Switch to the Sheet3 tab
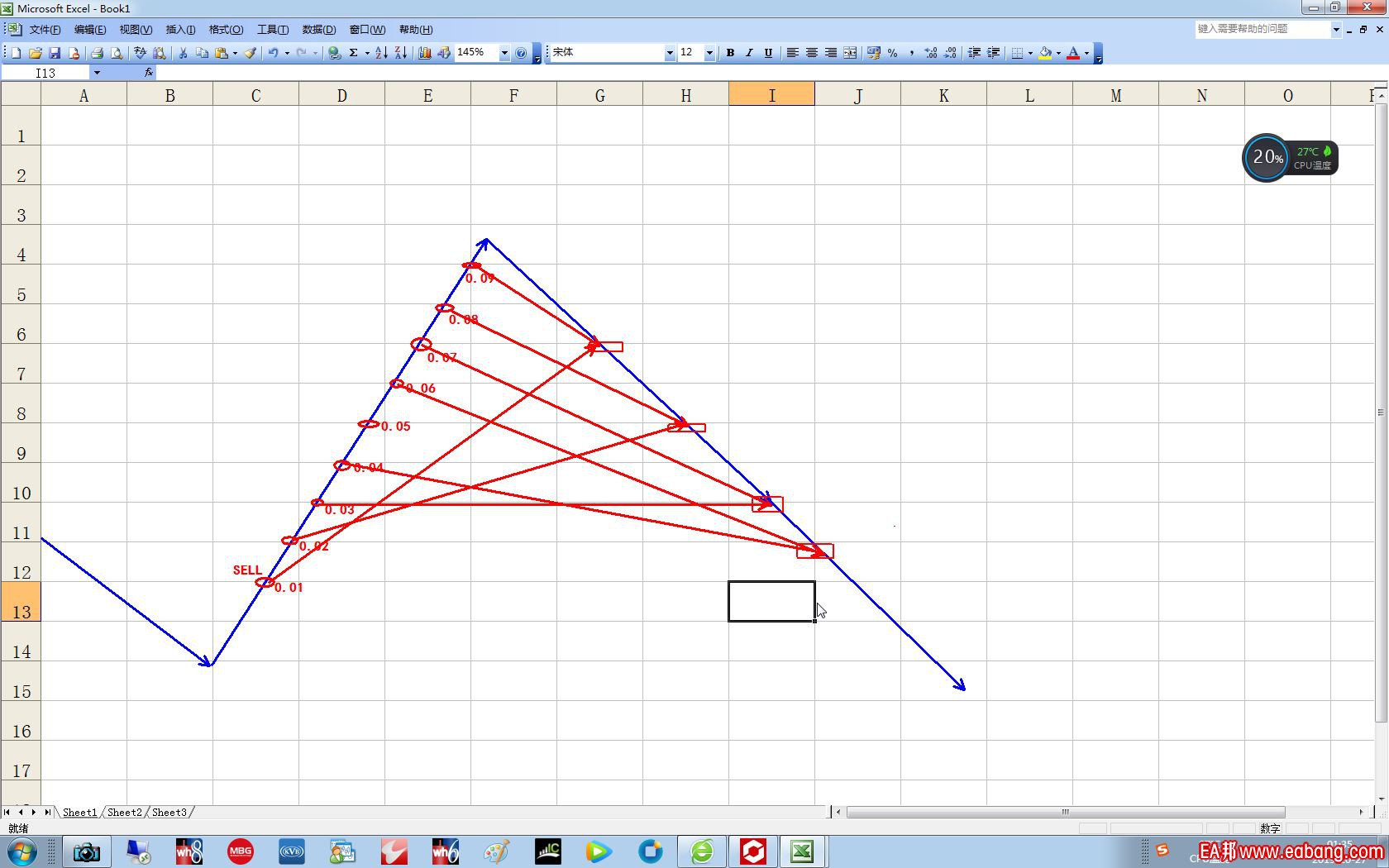 pyautogui.click(x=169, y=813)
